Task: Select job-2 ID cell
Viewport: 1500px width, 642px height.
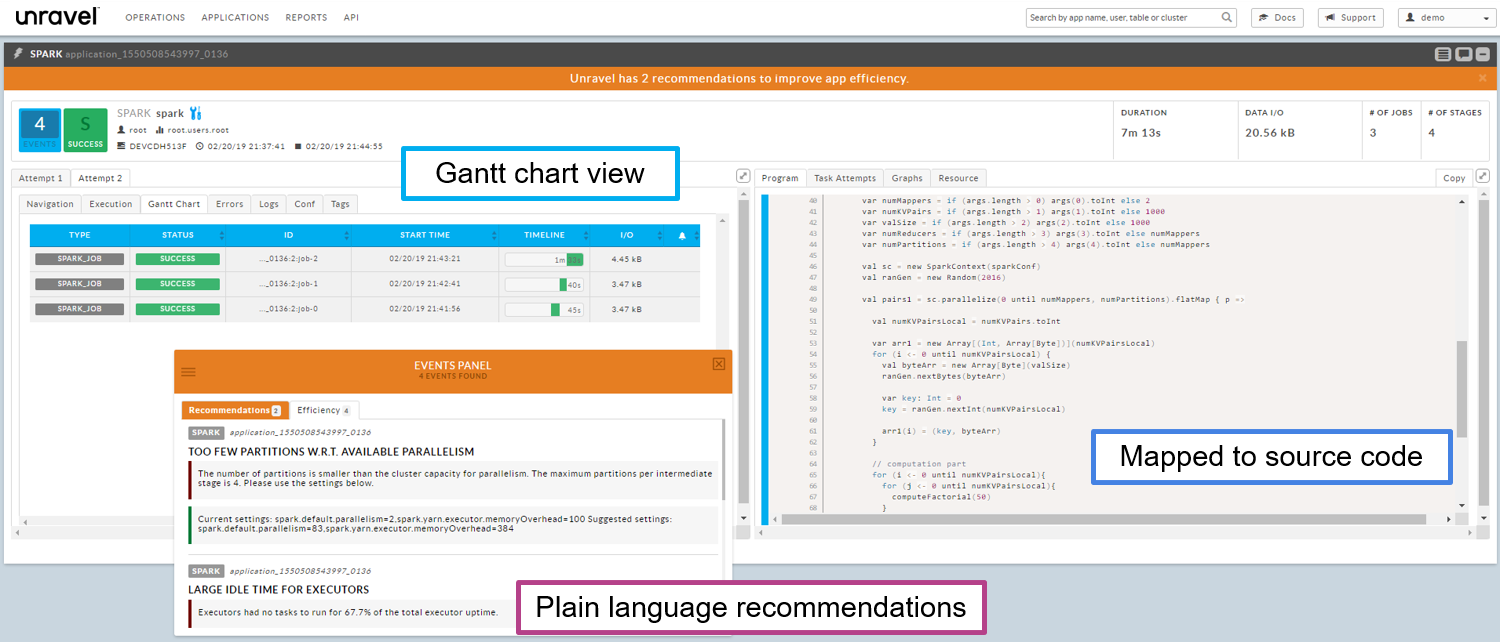Action: tap(288, 259)
